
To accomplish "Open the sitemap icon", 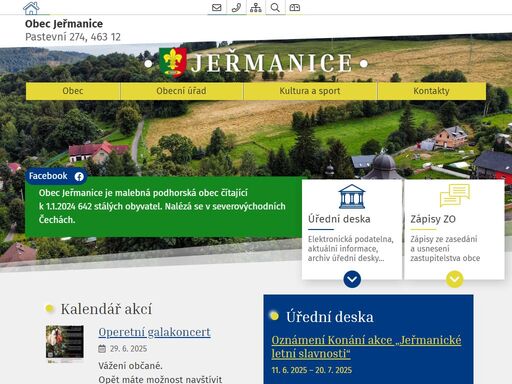I will [x=256, y=7].
